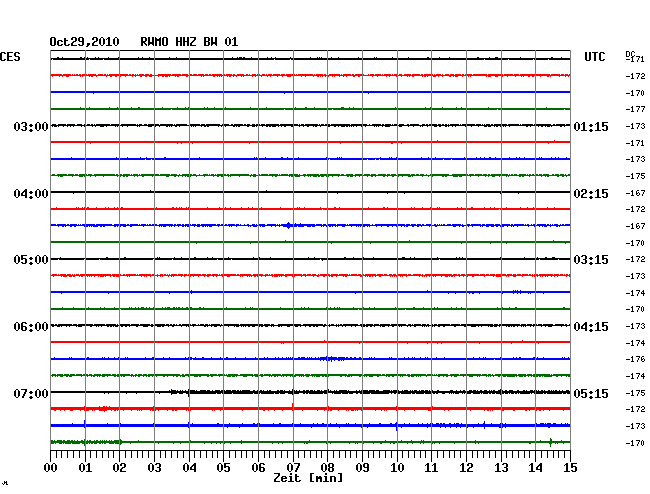The image size is (650, 494).
Task: Pick minute 07 on the time axis
Action: (x=293, y=467)
